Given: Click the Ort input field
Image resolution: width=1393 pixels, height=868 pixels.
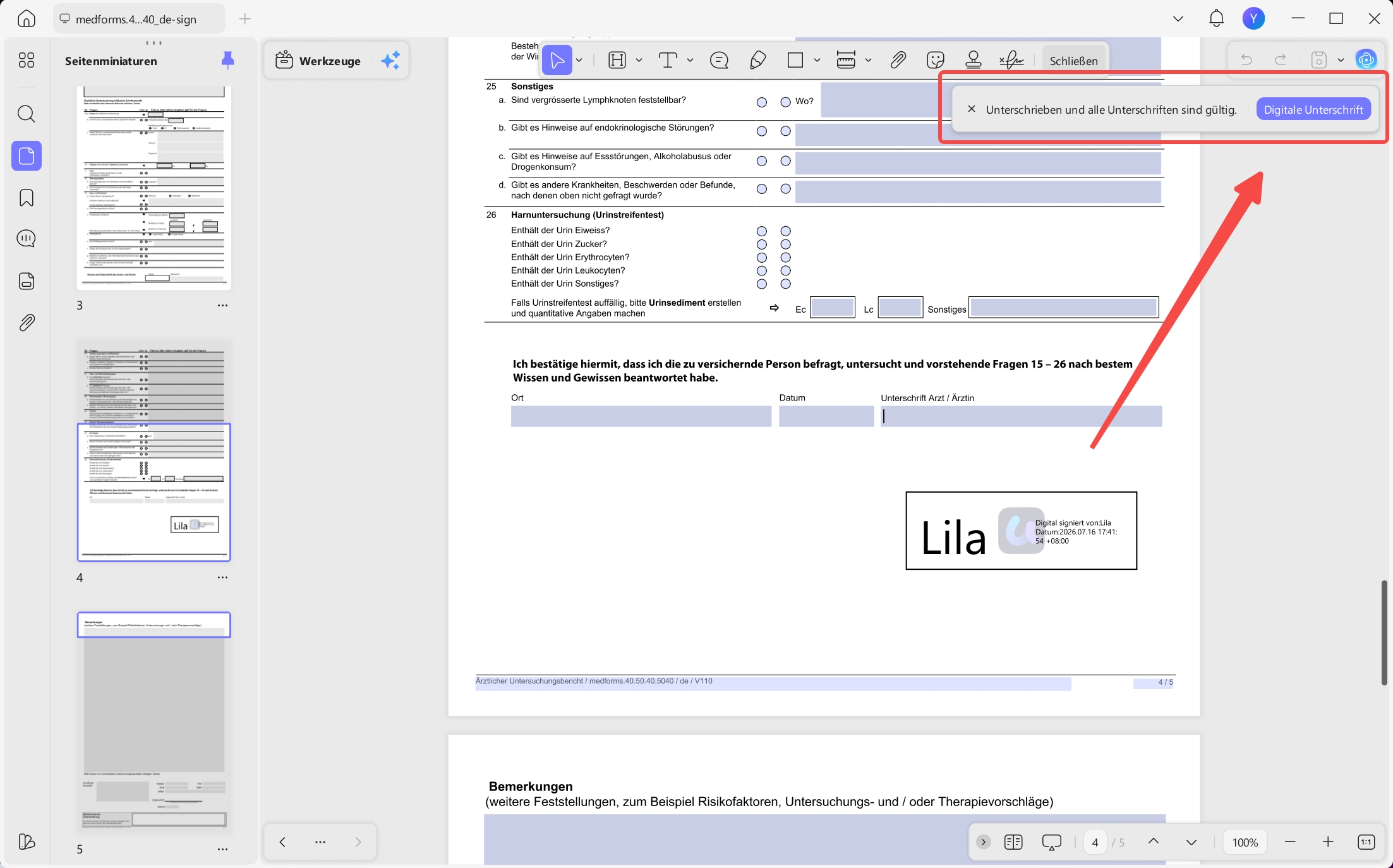Looking at the screenshot, I should point(641,416).
